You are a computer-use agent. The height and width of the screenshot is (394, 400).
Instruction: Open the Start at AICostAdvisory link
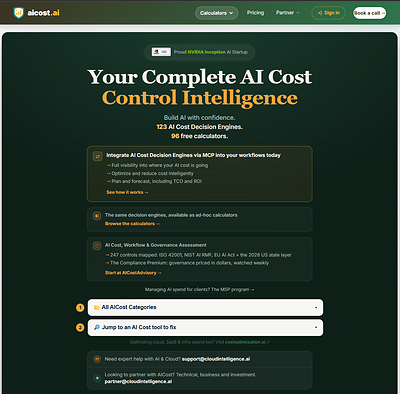(133, 273)
